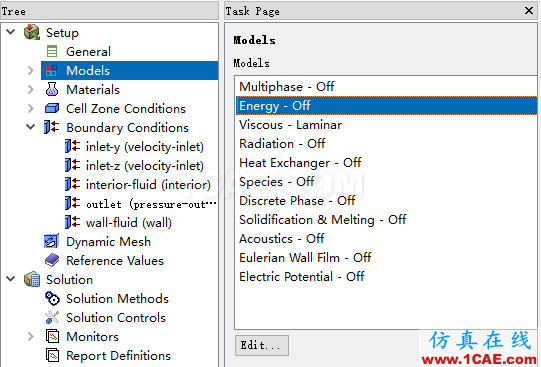Click the Edit... button

click(262, 345)
